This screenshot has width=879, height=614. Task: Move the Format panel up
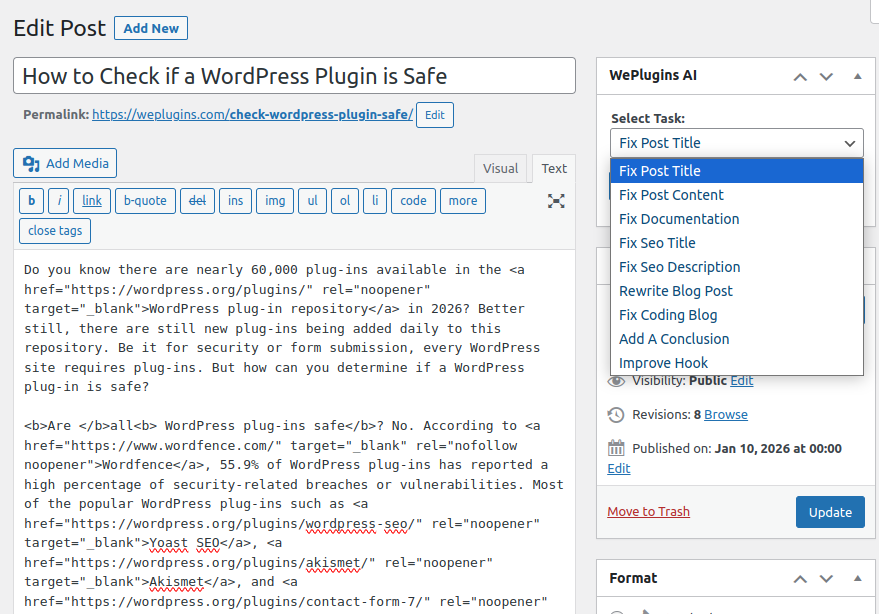pyautogui.click(x=800, y=579)
